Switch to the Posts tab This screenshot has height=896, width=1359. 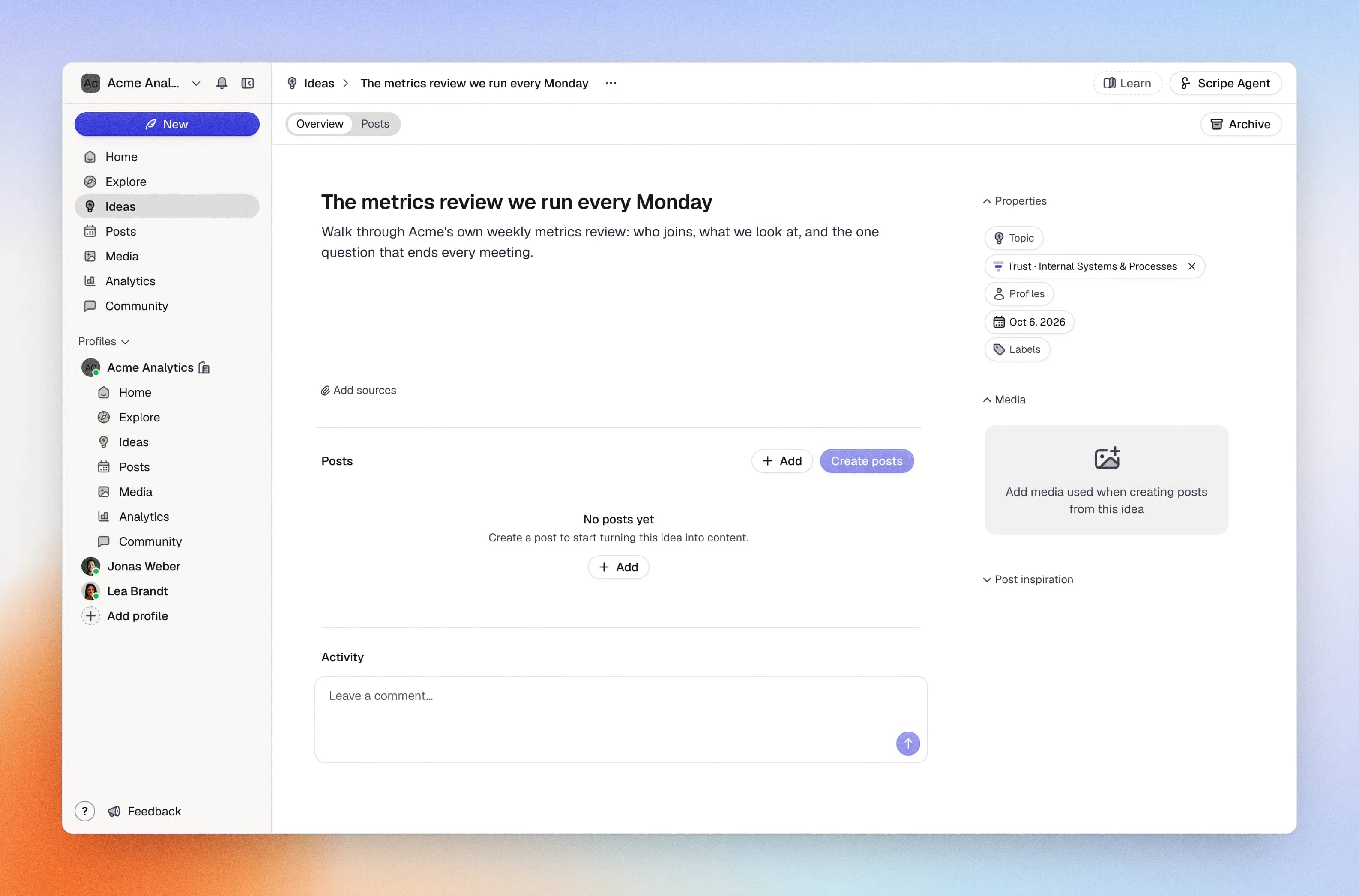375,124
